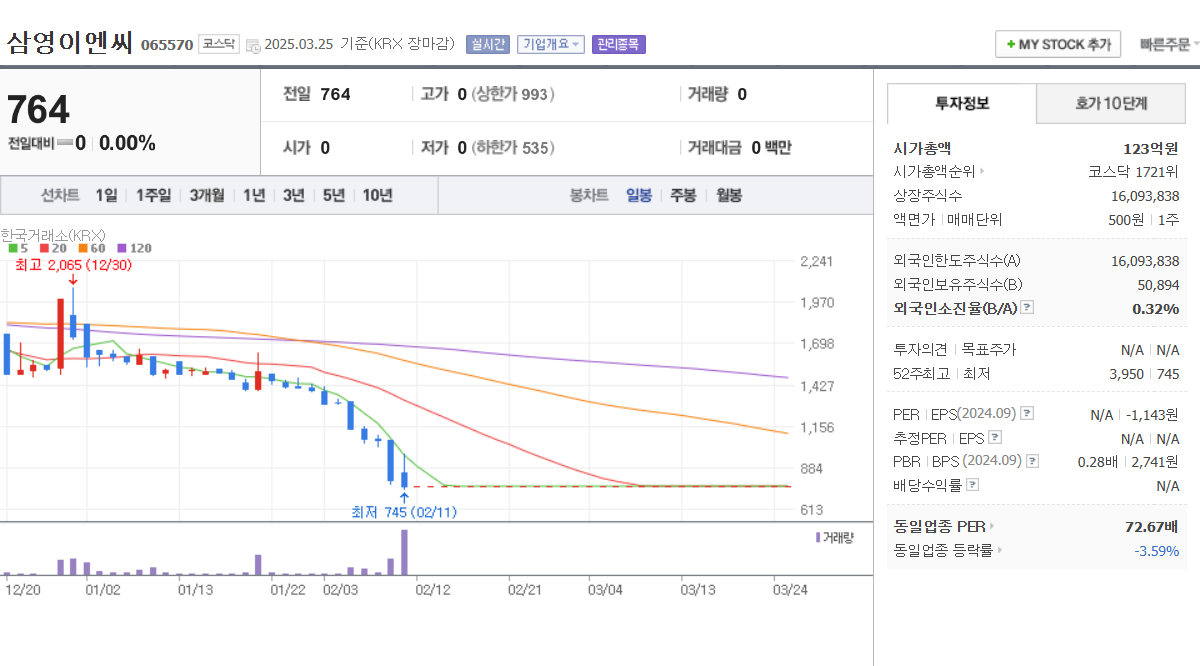
Task: Click the 실시간 badge button
Action: 488,45
